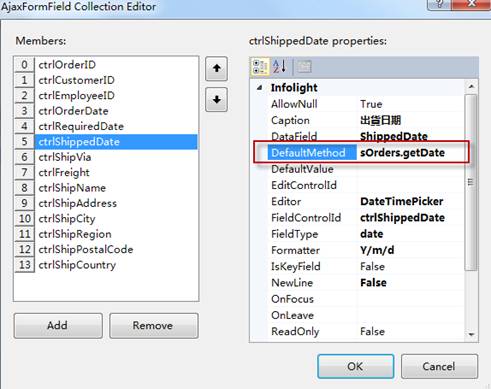Click the Formatter value Y/m/d
The image size is (491, 389).
377,250
